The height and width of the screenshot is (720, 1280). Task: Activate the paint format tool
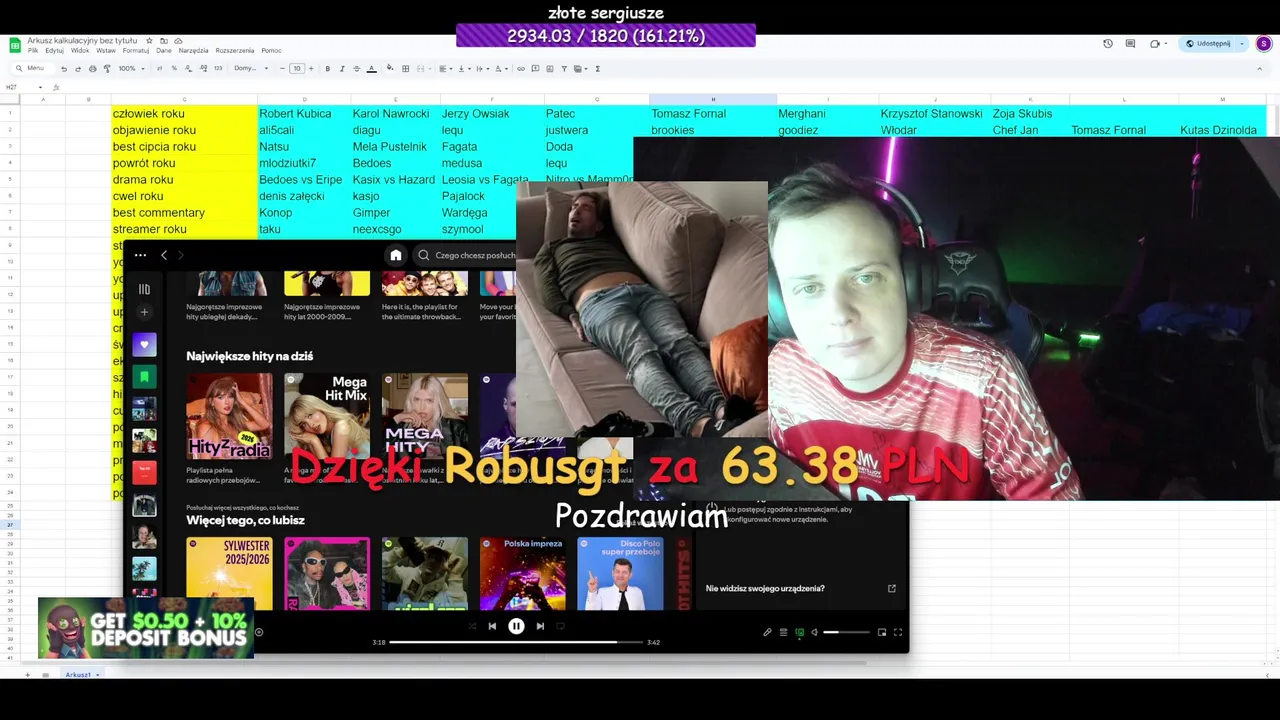click(x=107, y=69)
